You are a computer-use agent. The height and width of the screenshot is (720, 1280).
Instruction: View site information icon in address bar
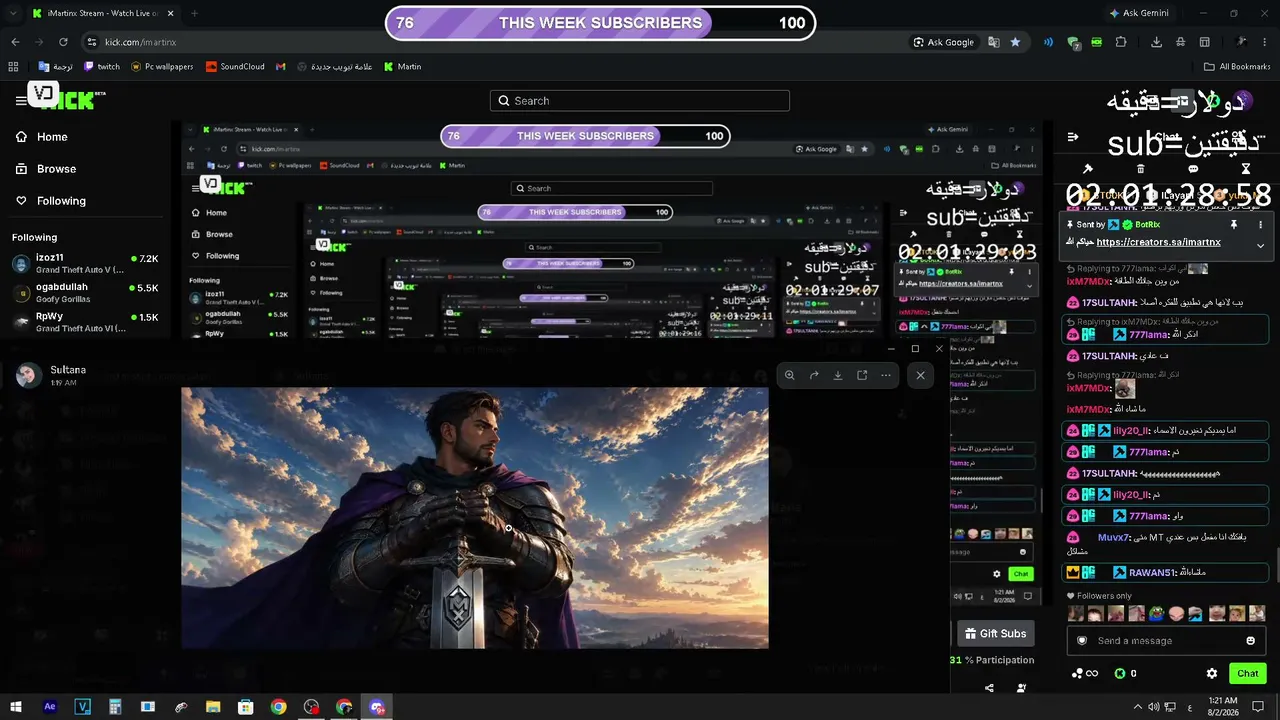[92, 42]
